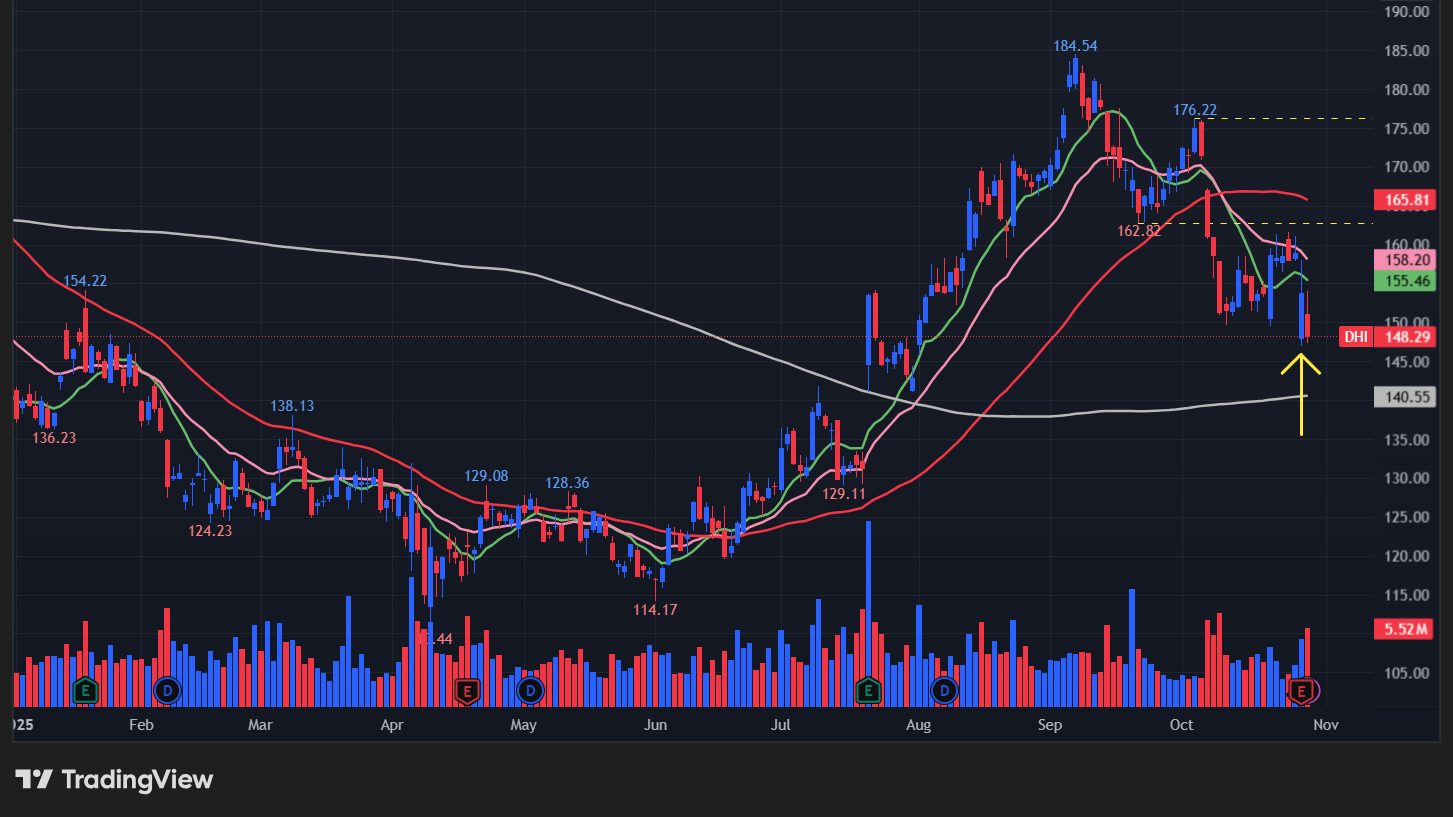Screen dimensions: 1453x817
Task: Select the red earnings E marker under April
Action: (466, 690)
